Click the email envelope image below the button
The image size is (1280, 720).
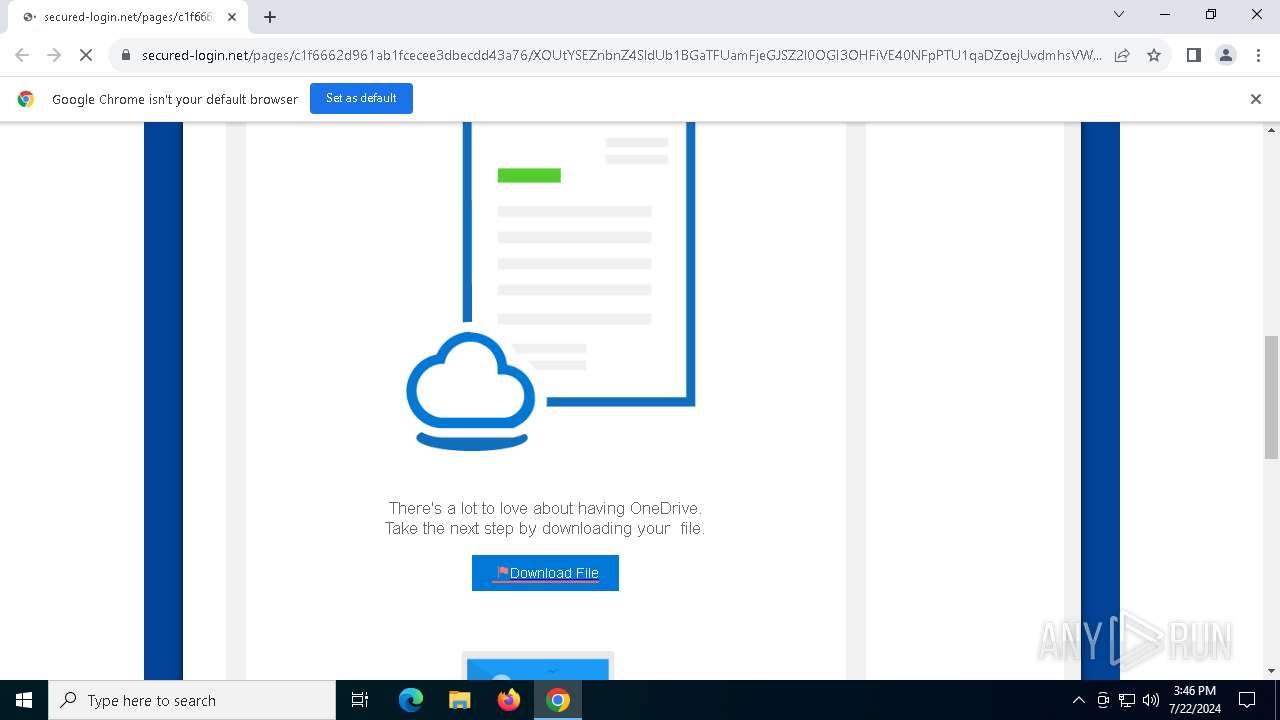click(538, 666)
